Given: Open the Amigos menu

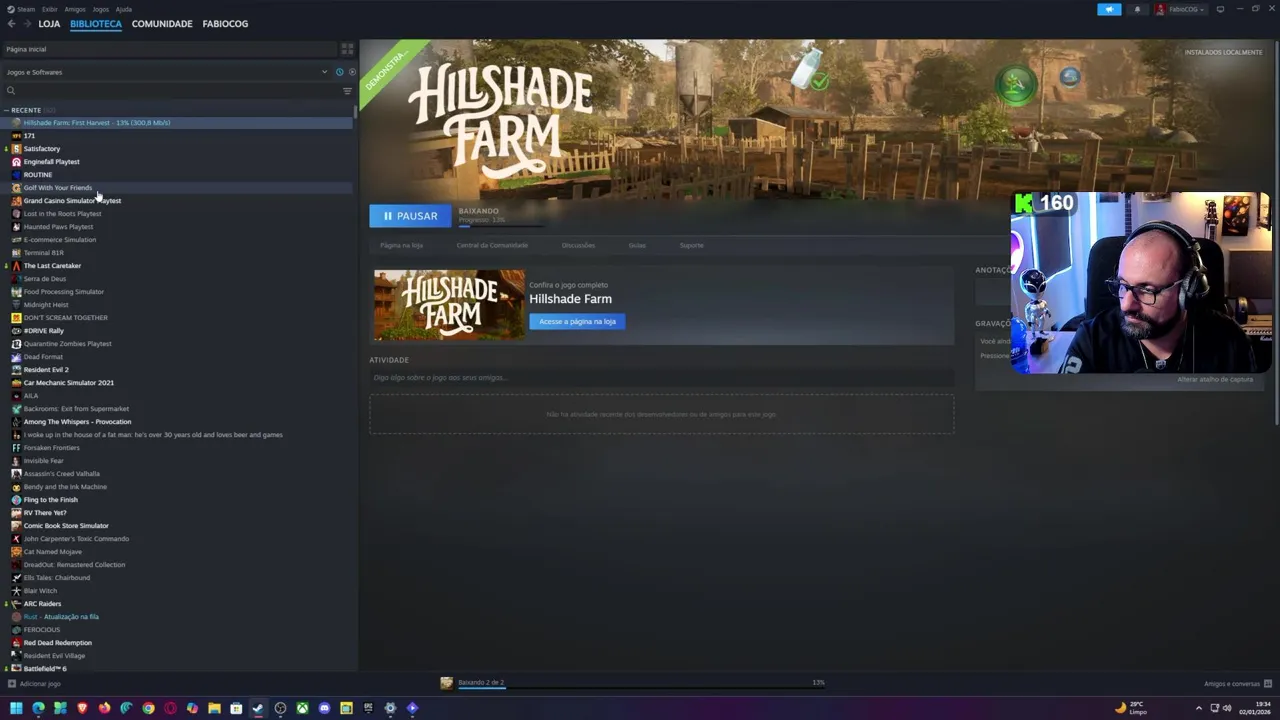Looking at the screenshot, I should tap(75, 9).
